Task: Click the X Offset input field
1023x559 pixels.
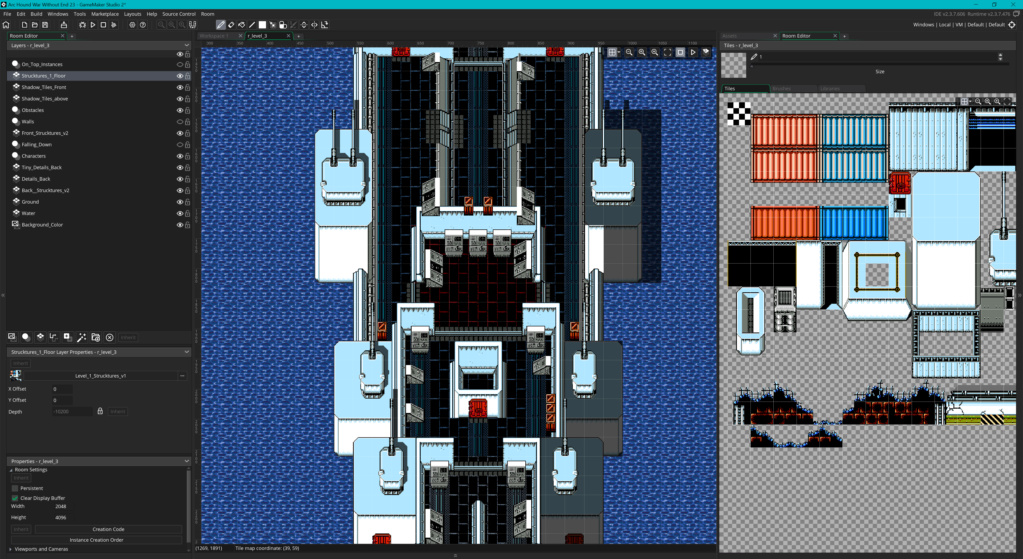Action: click(62, 389)
